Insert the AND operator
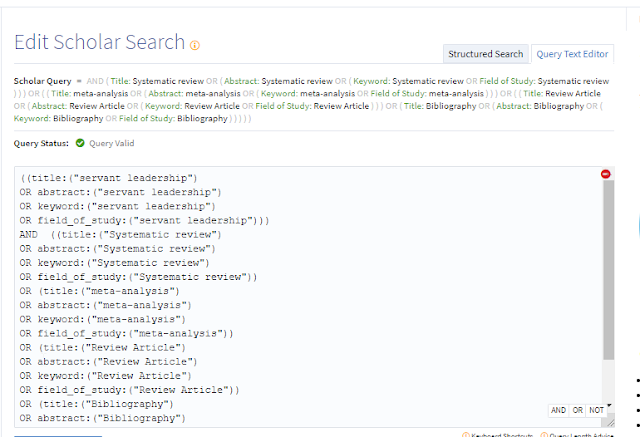Viewport: 640px width, 437px height. (558, 410)
